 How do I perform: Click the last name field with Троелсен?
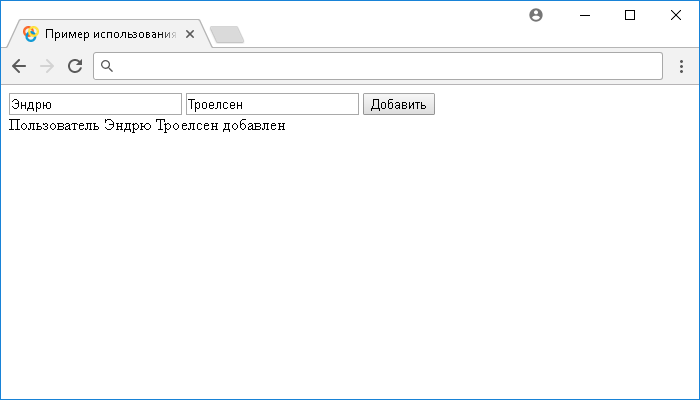click(x=272, y=104)
